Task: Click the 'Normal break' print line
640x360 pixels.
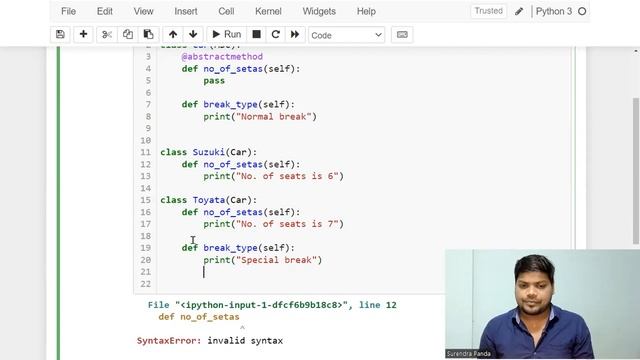Action: (x=260, y=117)
